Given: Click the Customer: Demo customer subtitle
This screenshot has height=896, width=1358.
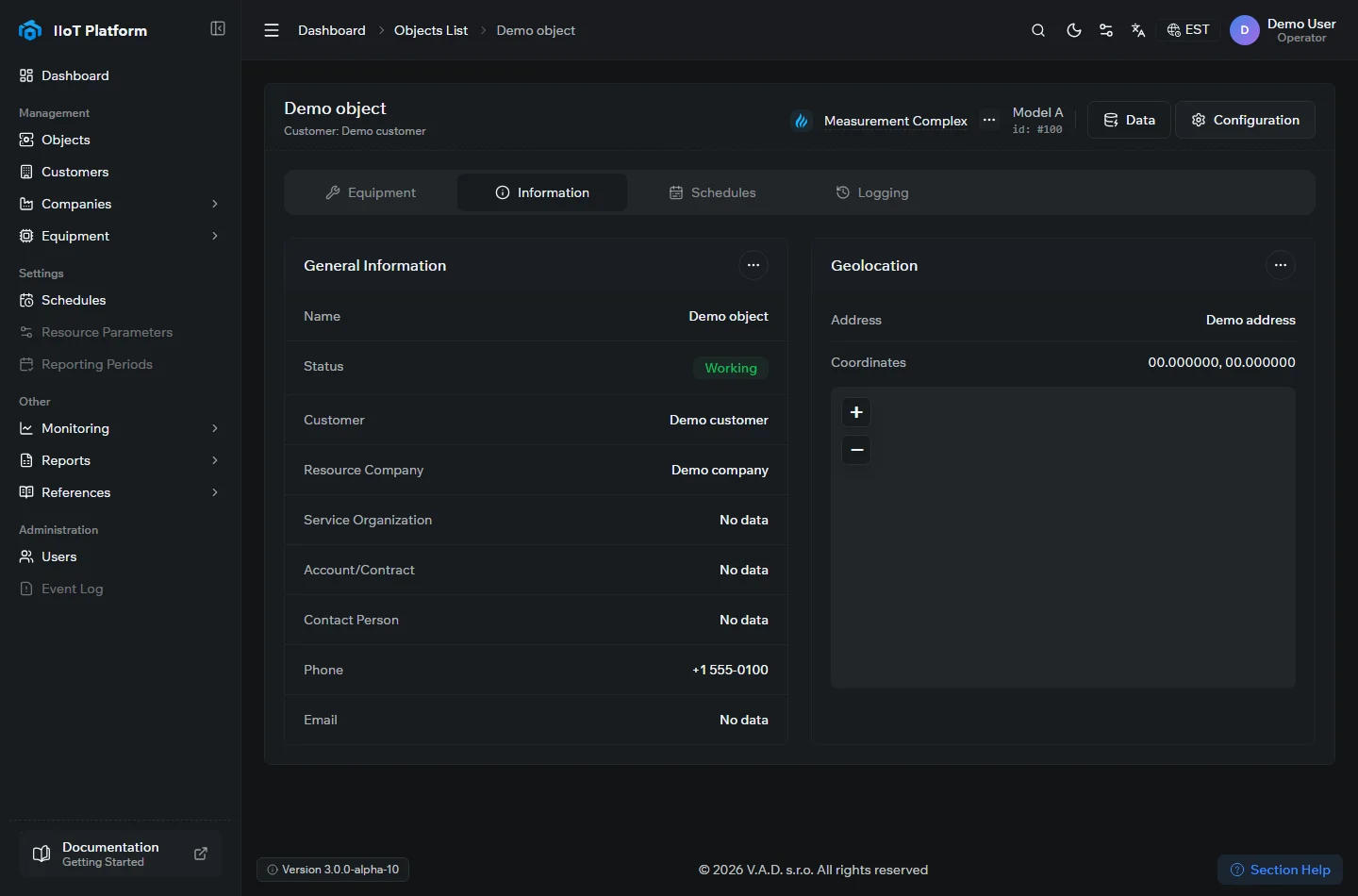Looking at the screenshot, I should 355,131.
